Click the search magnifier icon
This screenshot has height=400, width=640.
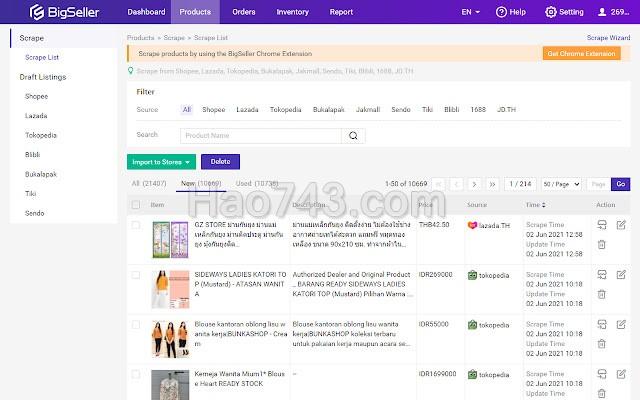tap(353, 136)
